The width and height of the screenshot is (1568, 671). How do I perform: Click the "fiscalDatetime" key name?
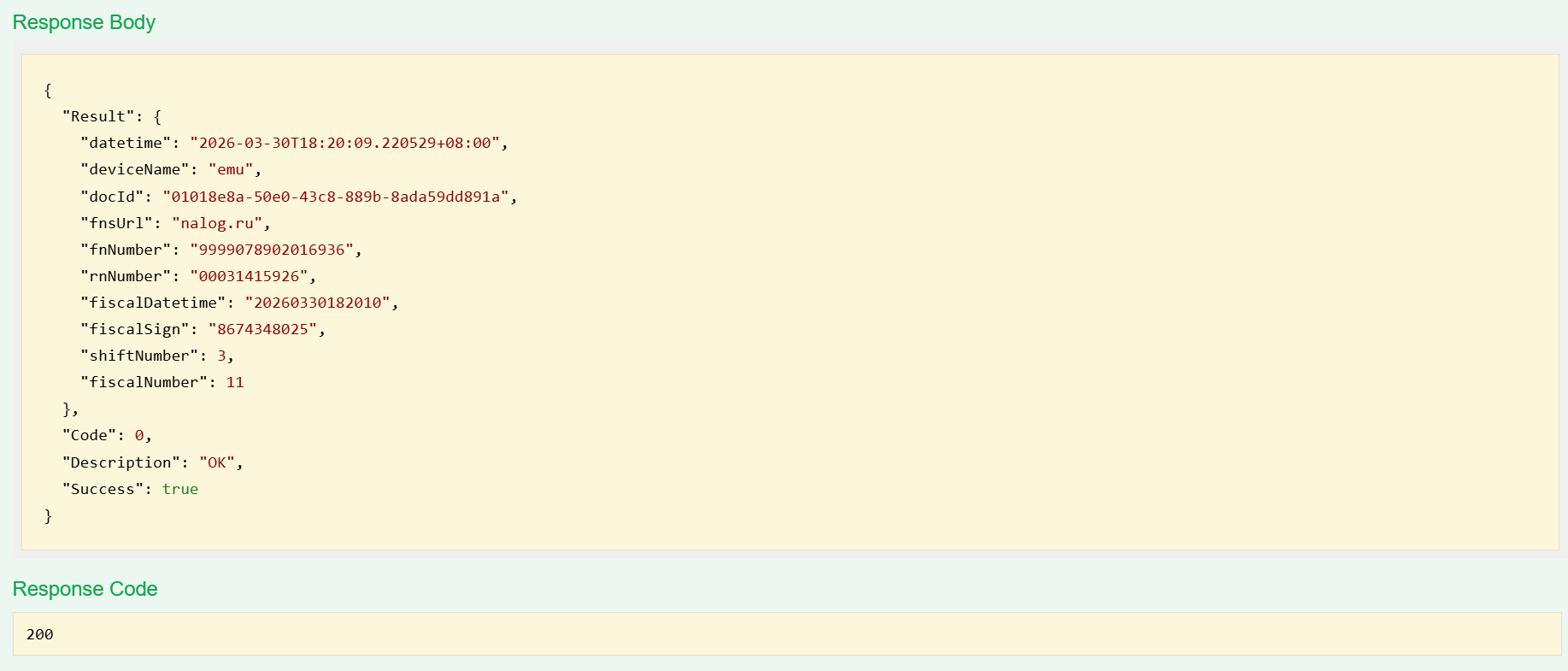pyautogui.click(x=153, y=303)
